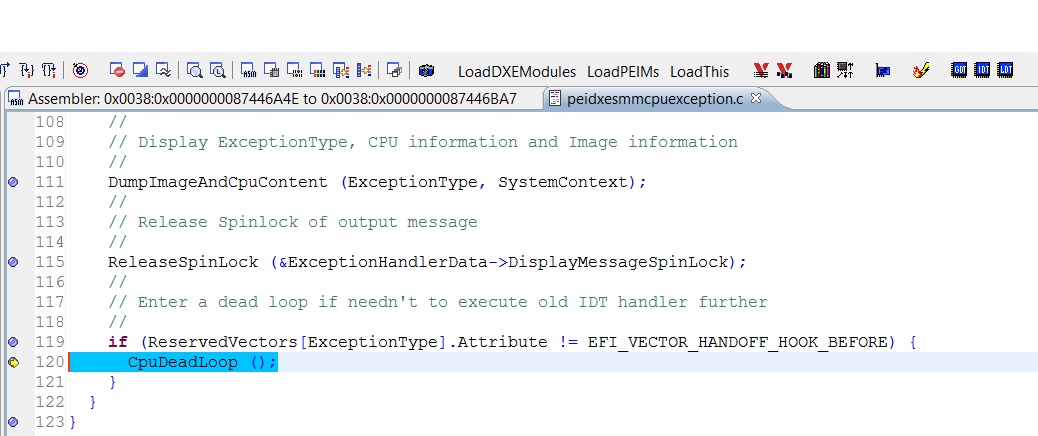Click the red V with lines icon
Screen dimensions: 1038x436
[x=761, y=69]
